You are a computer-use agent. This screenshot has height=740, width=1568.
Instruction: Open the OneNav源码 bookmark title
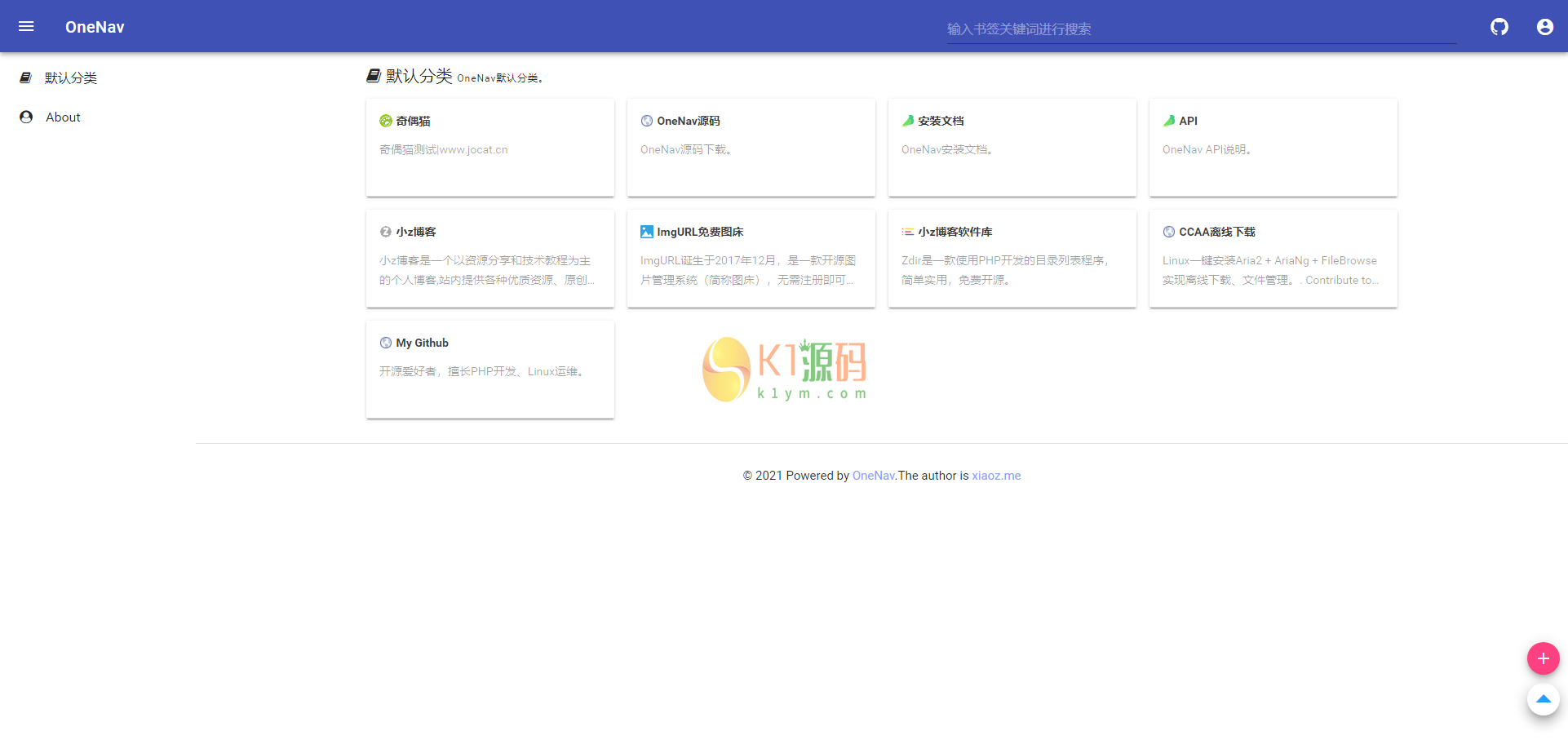[x=689, y=121]
